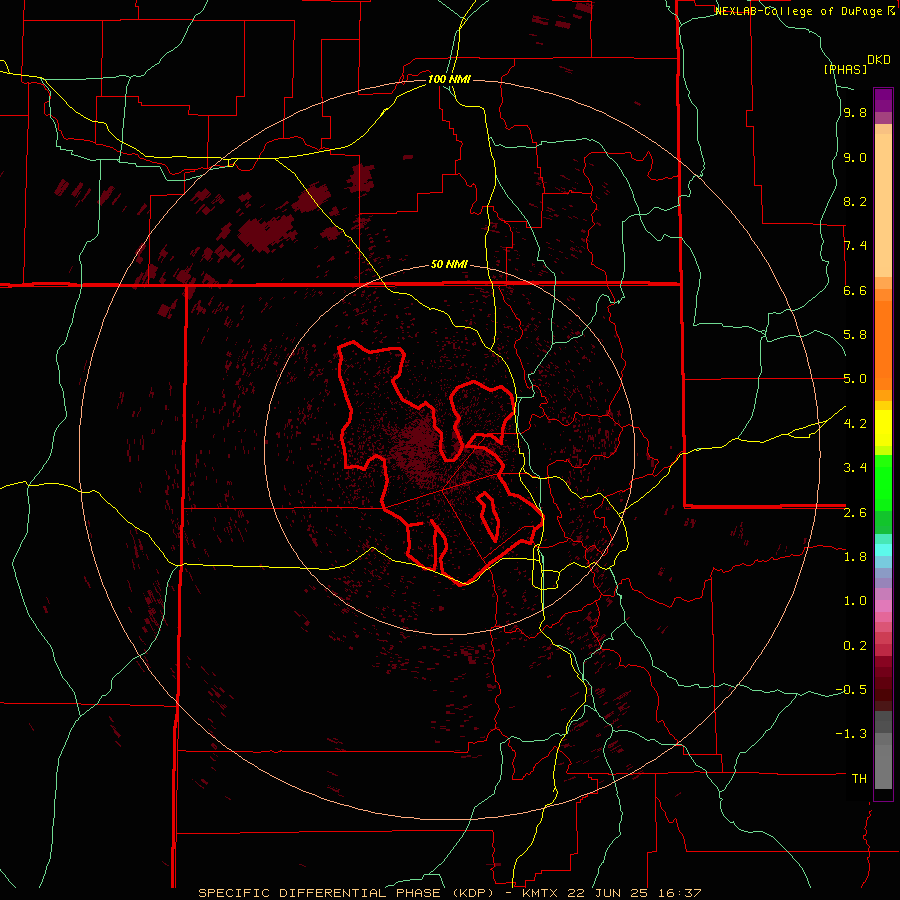Click the [PHAS] units label

[x=845, y=69]
